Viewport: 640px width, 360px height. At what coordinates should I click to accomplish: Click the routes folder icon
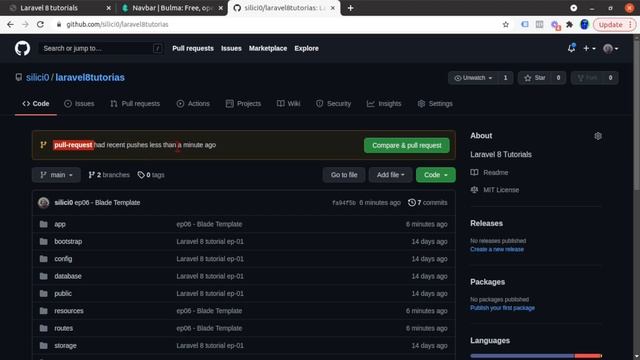[44, 328]
